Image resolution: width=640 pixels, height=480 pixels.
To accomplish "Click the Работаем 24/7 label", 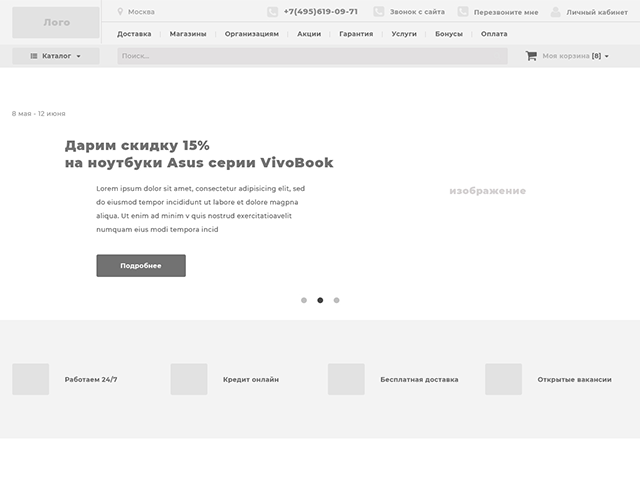I will click(x=91, y=380).
